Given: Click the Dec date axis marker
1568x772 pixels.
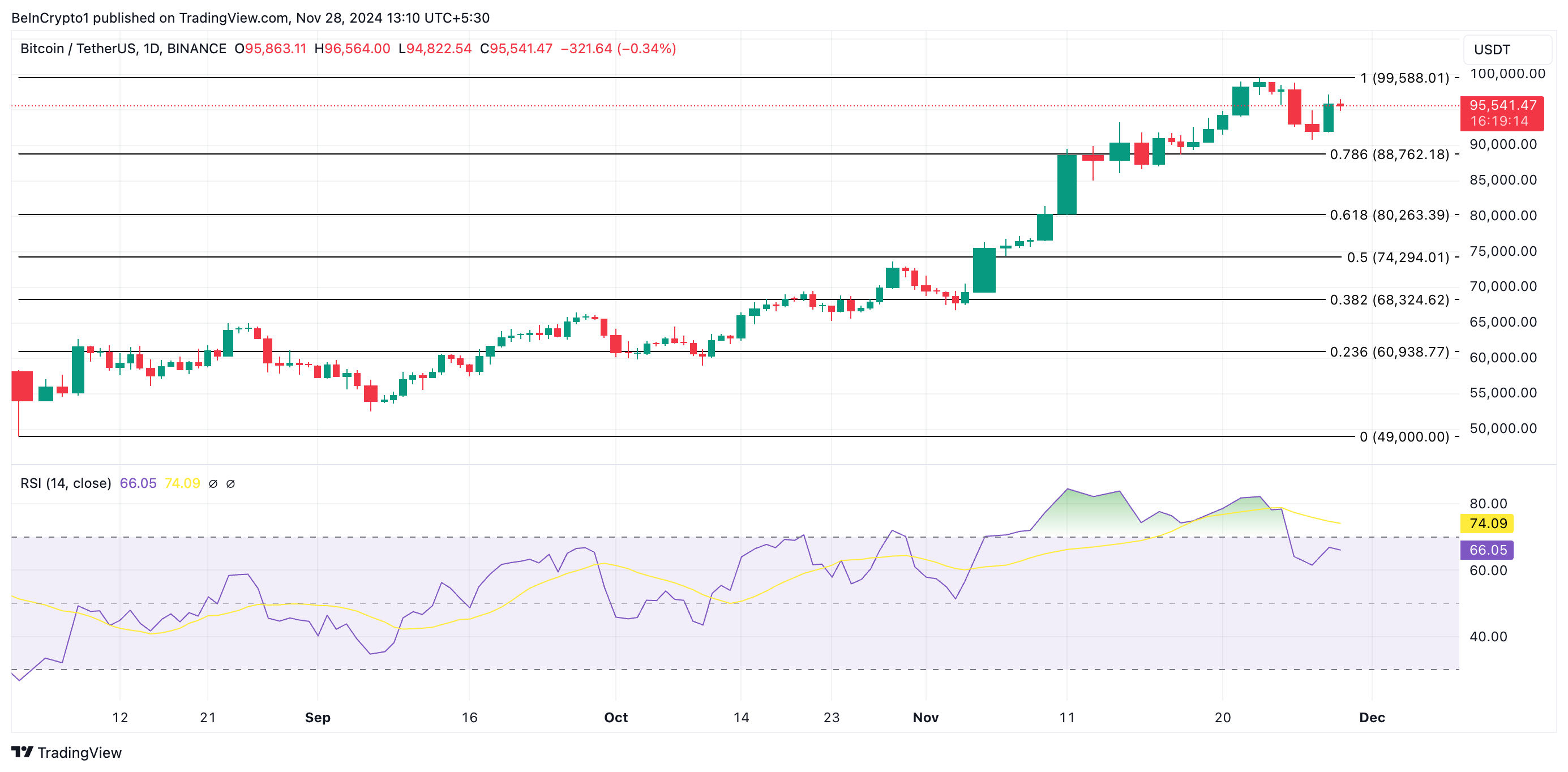Looking at the screenshot, I should (1372, 717).
